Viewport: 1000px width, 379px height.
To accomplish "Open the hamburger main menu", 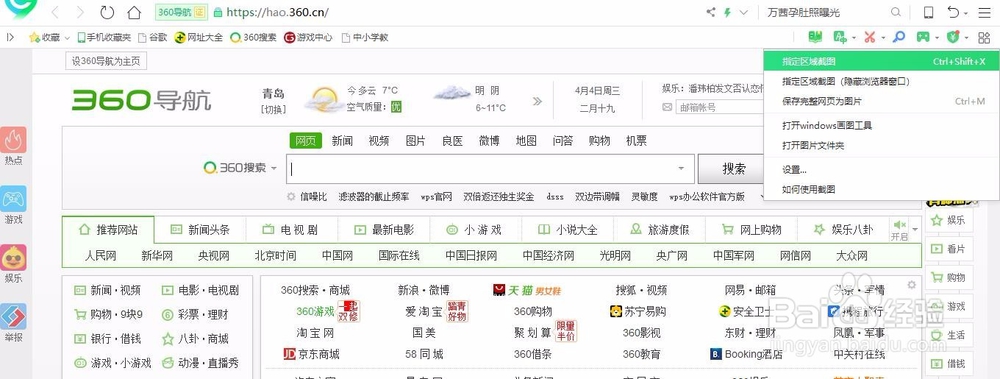I will point(985,12).
